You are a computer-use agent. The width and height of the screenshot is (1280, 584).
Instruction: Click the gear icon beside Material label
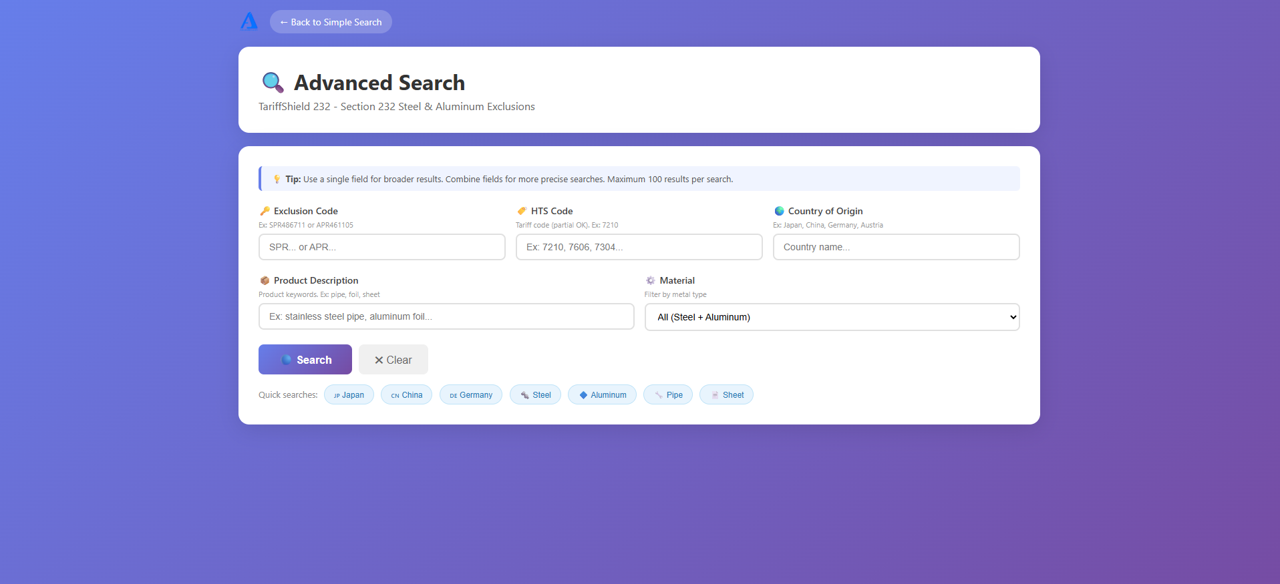click(x=650, y=281)
